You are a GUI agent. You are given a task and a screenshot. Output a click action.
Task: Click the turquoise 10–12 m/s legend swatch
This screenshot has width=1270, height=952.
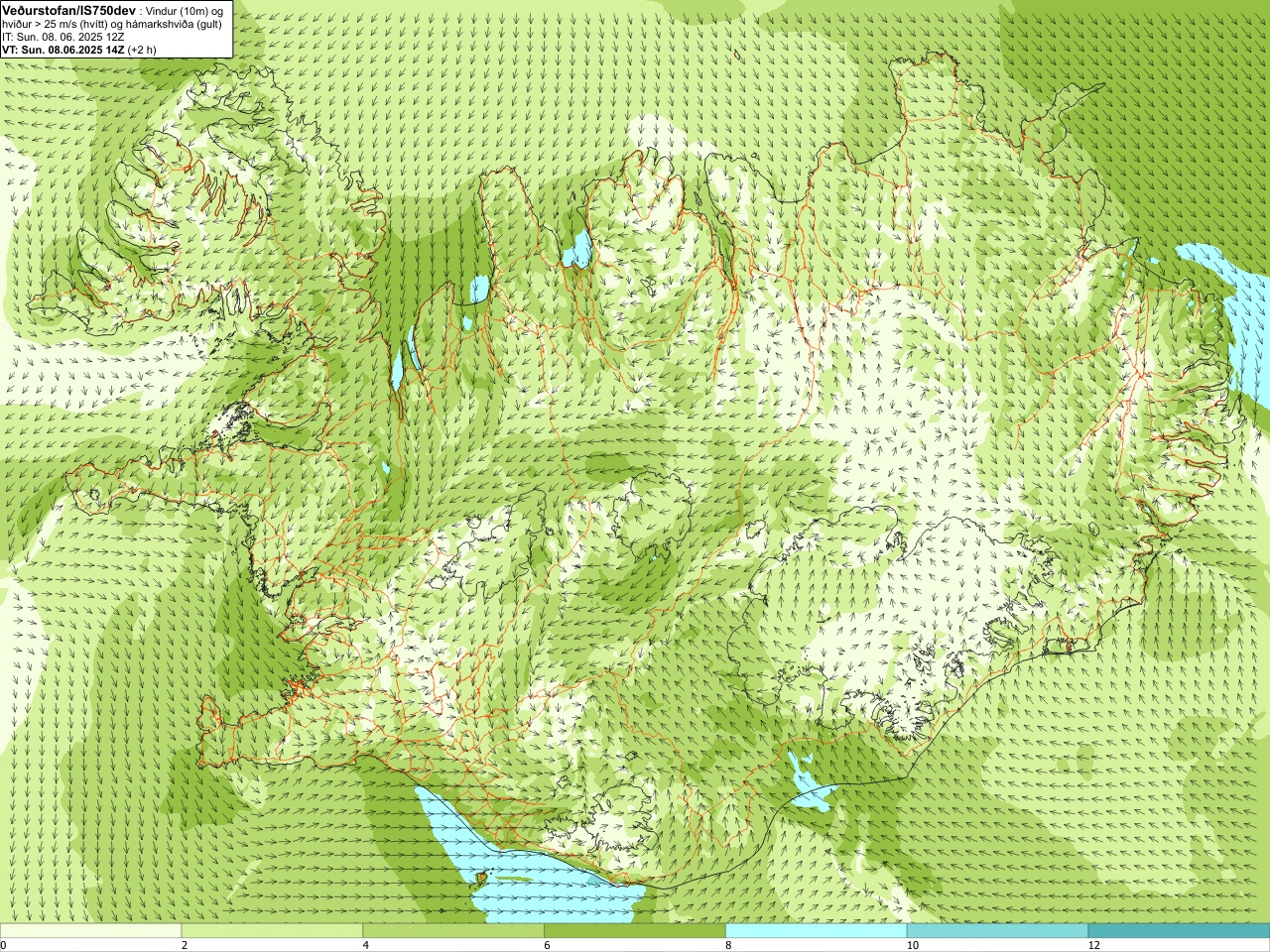997,931
